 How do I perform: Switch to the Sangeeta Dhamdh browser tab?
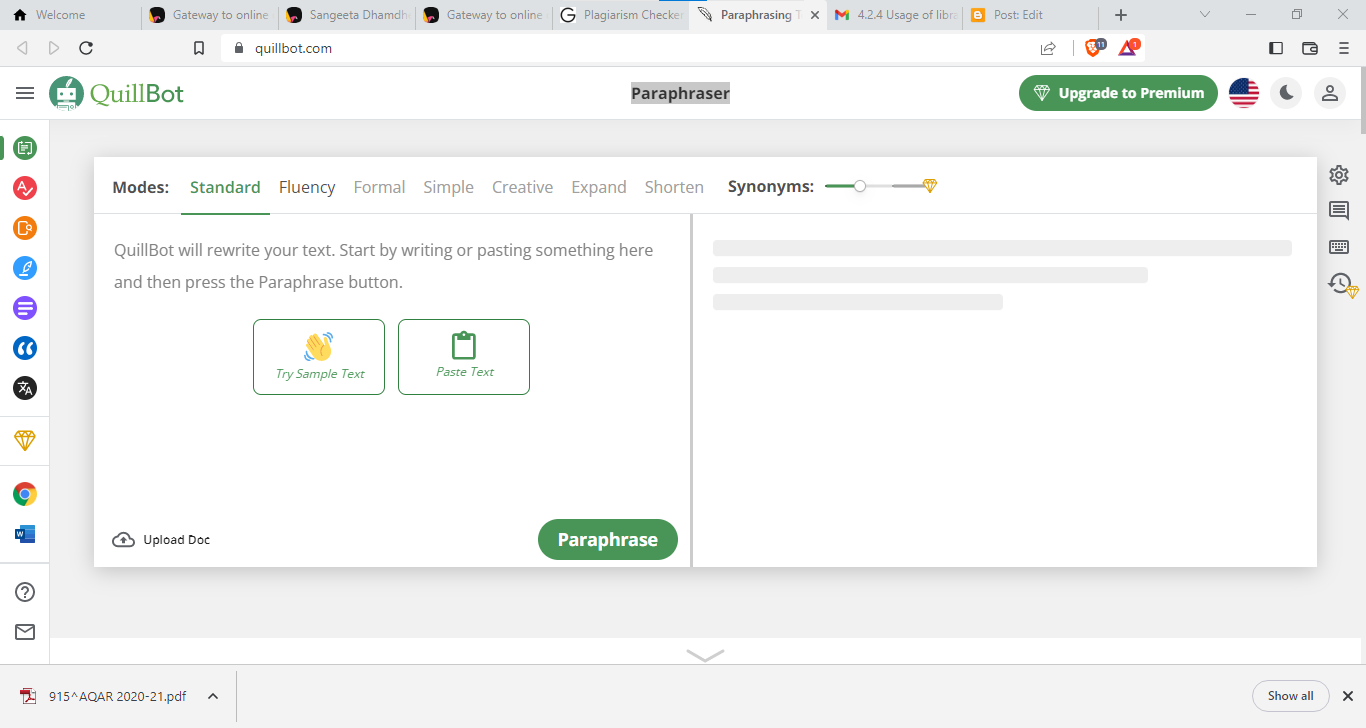[x=346, y=15]
